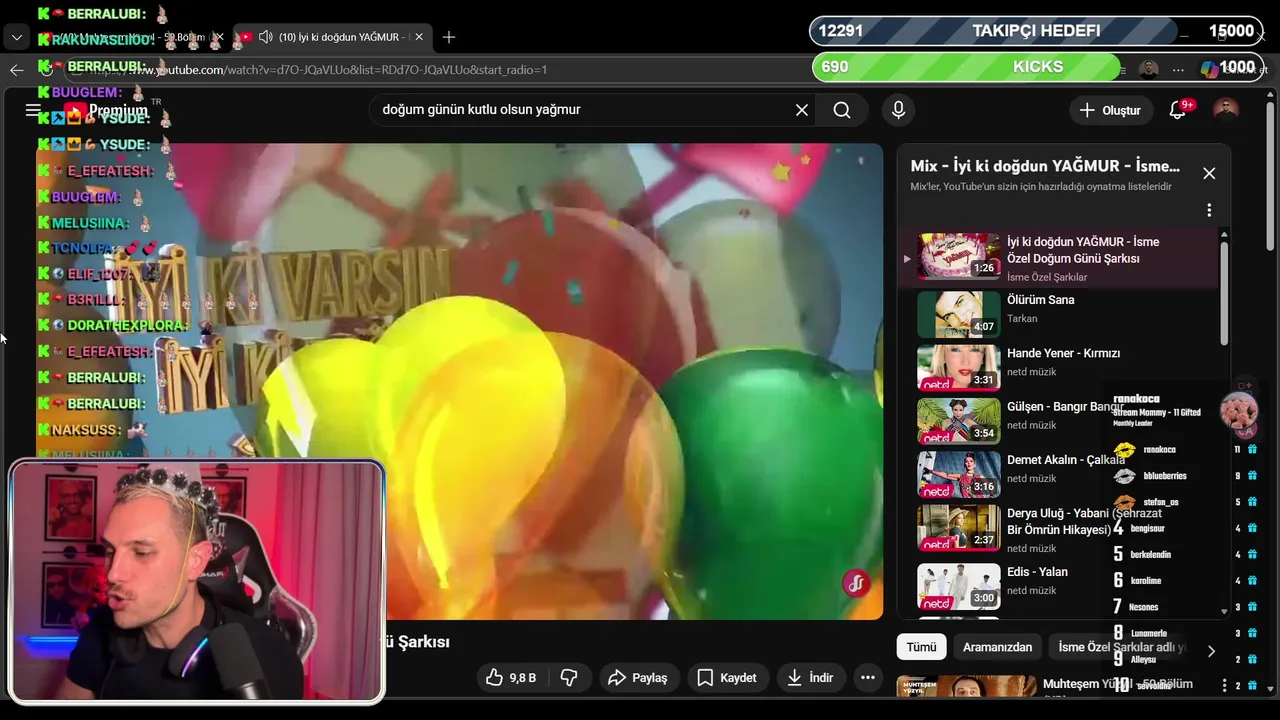Select the İsme Özel Şarkılar chip
Image resolution: width=1280 pixels, height=720 pixels.
(1120, 647)
